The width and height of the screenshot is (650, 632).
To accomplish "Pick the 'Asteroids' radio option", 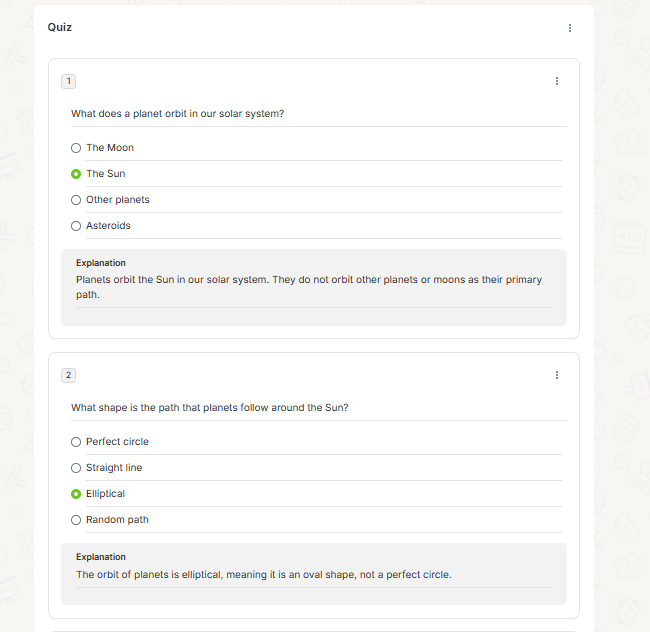I will 76,226.
